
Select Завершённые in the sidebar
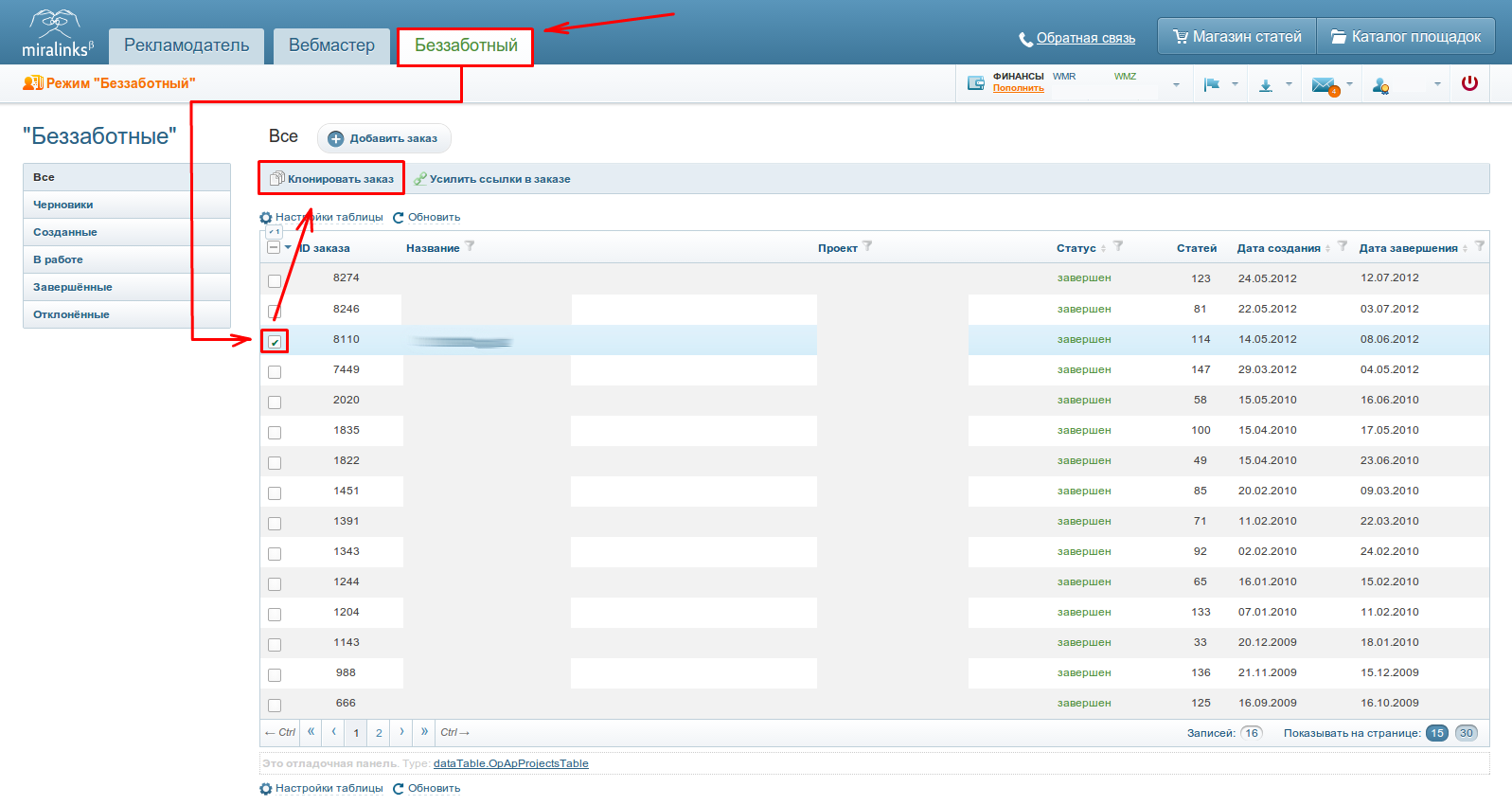127,287
